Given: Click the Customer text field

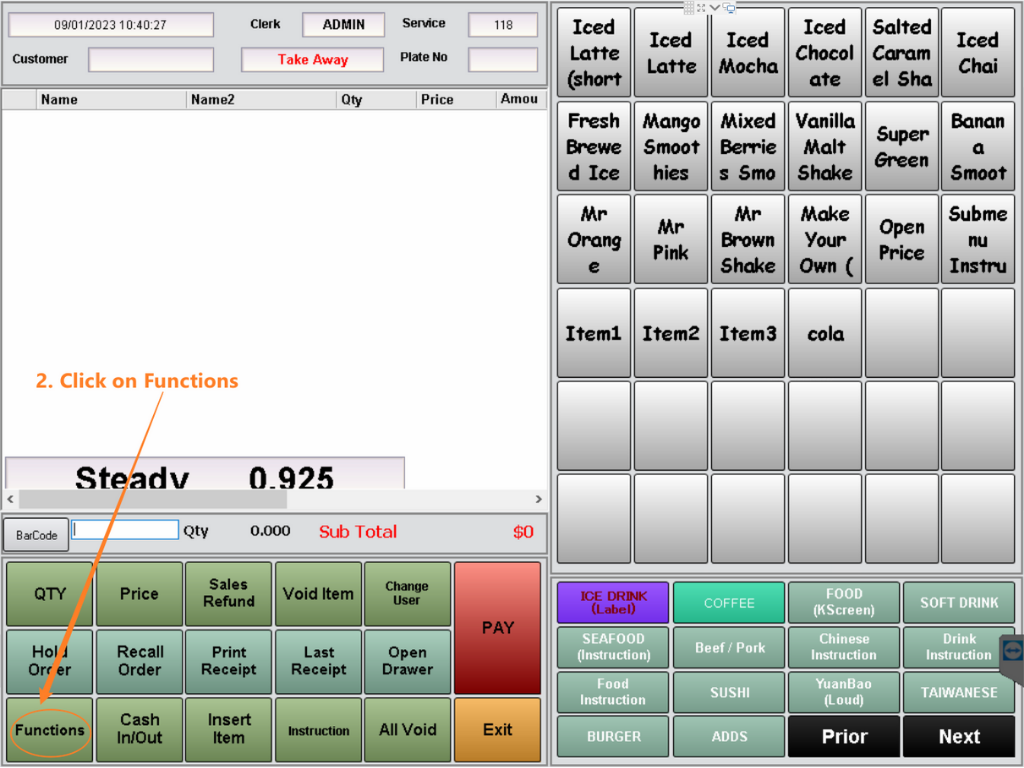Looking at the screenshot, I should point(150,60).
